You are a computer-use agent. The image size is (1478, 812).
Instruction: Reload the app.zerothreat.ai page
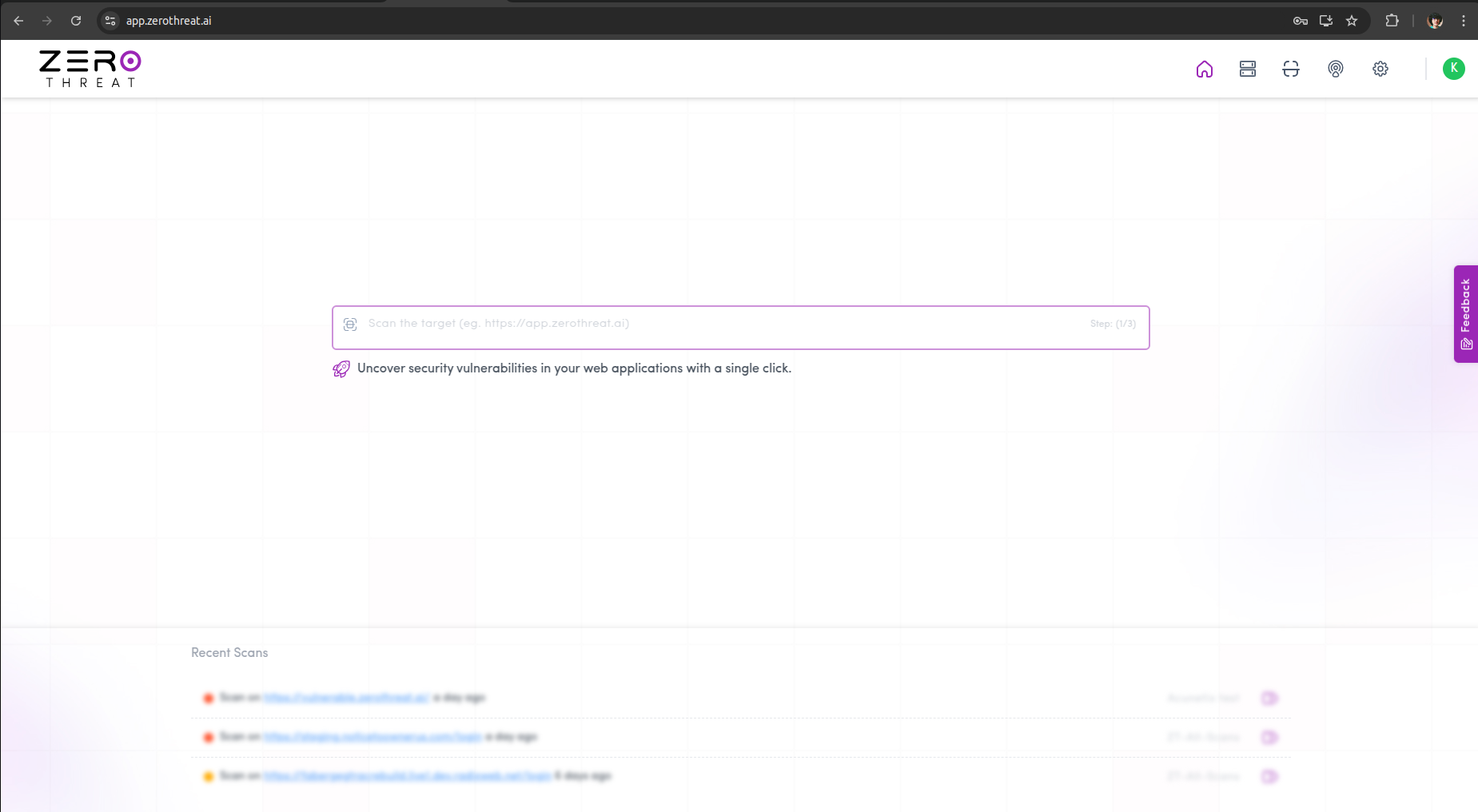coord(76,21)
